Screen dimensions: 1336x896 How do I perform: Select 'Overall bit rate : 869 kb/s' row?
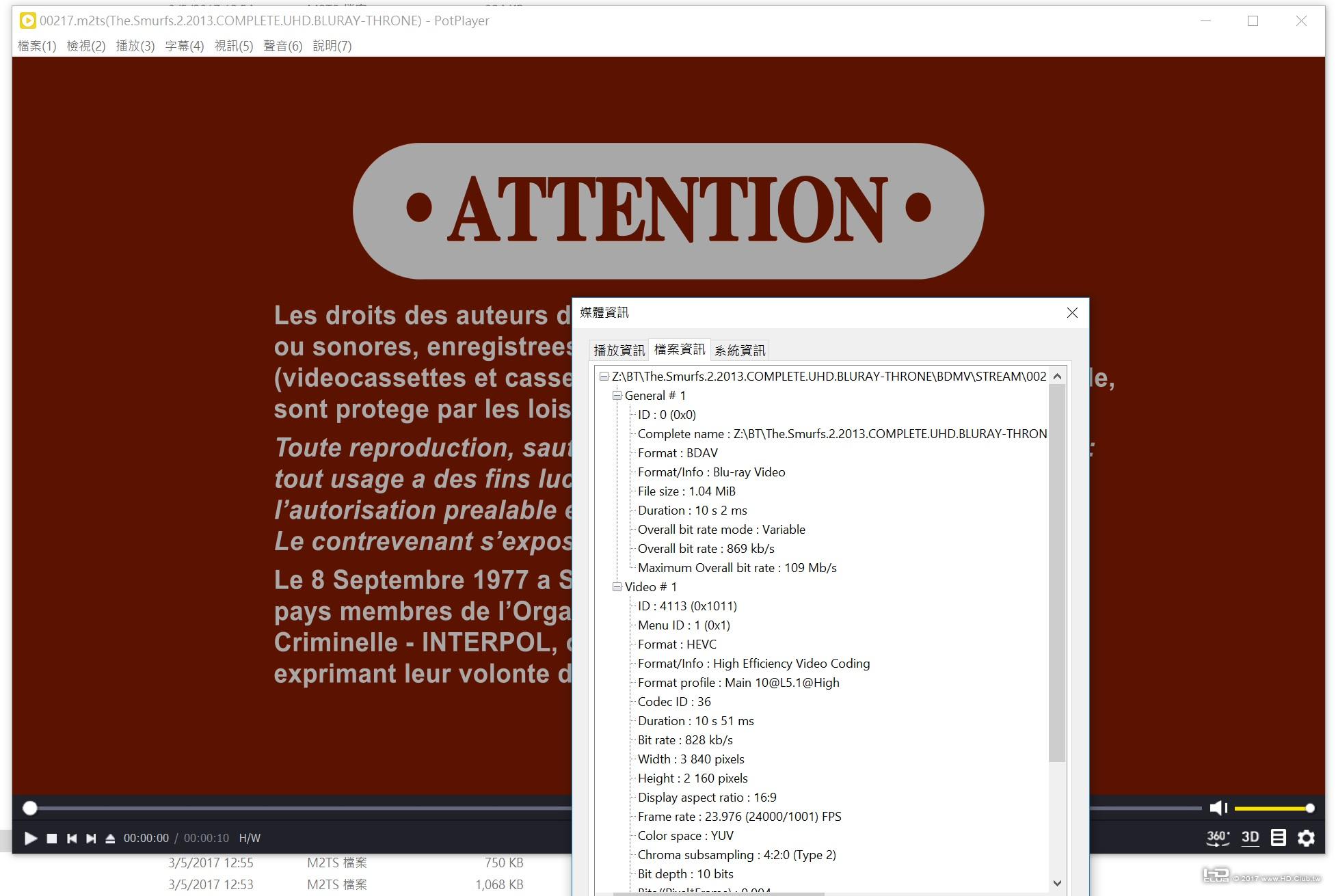click(706, 548)
